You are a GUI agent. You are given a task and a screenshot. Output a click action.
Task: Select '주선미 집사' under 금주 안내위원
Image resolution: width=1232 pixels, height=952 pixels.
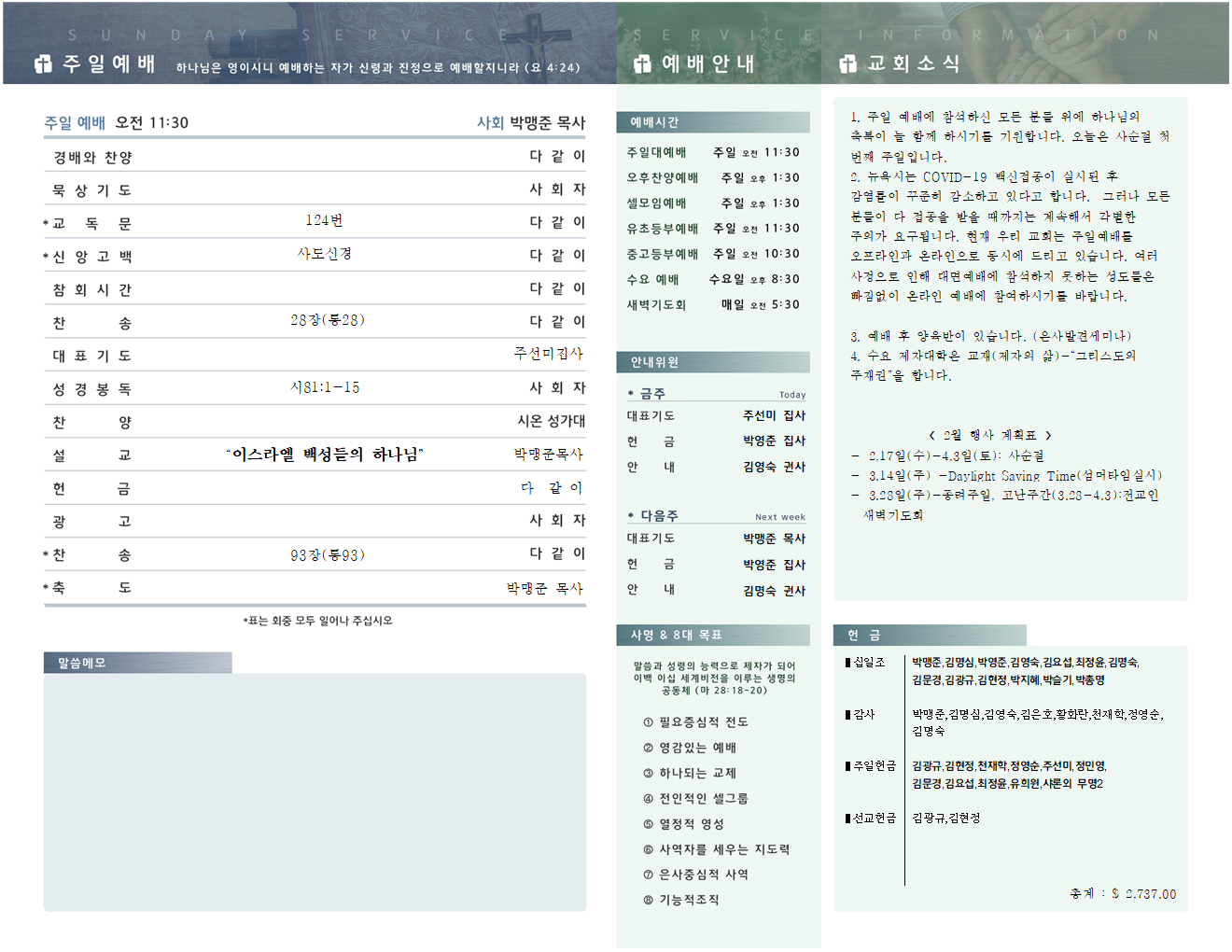point(774,415)
